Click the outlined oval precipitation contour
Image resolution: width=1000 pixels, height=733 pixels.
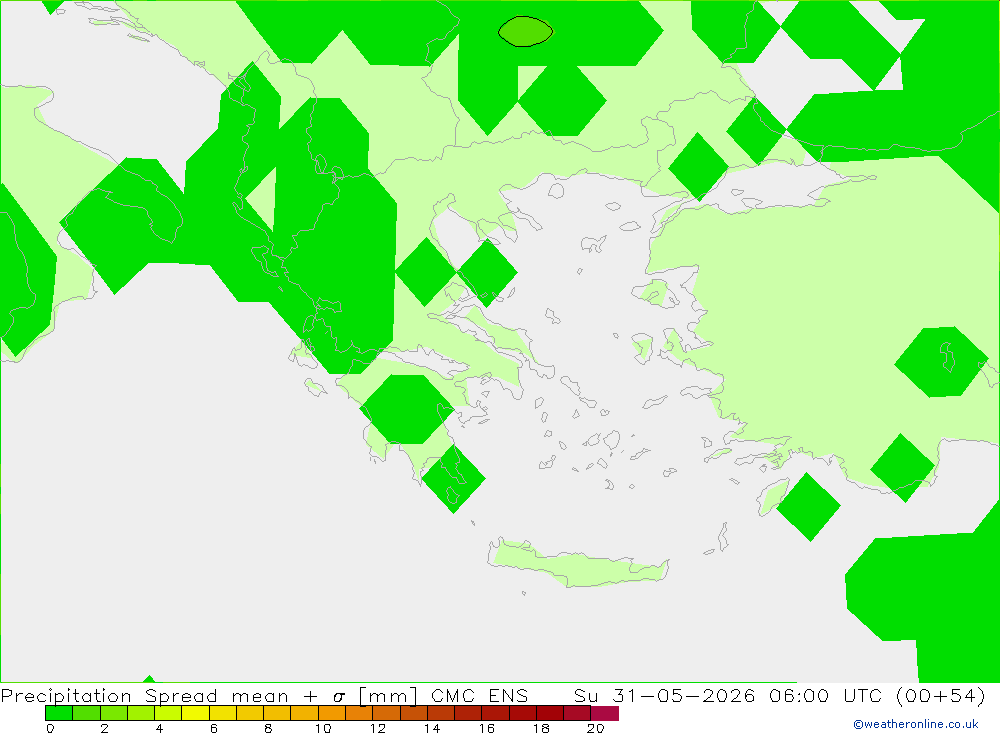click(x=526, y=31)
